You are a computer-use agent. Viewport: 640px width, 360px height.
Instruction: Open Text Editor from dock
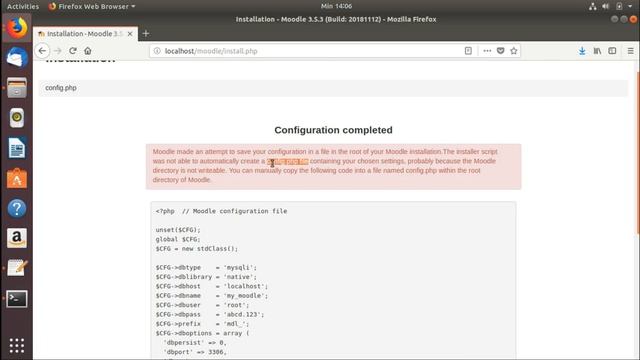[x=17, y=268]
